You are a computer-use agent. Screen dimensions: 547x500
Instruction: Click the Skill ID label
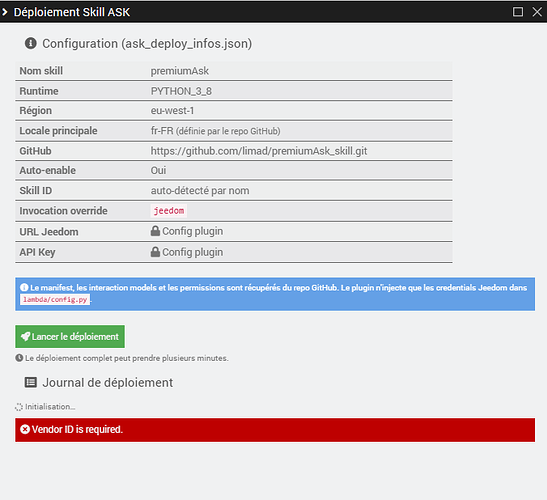pyautogui.click(x=36, y=191)
